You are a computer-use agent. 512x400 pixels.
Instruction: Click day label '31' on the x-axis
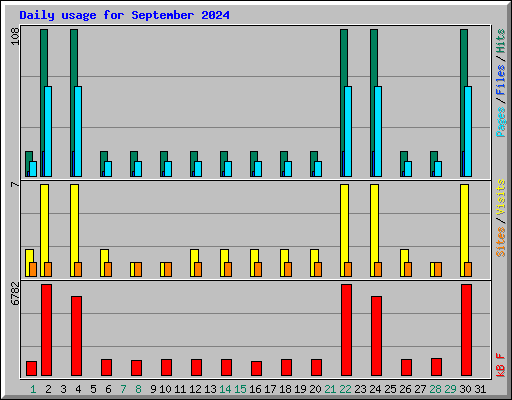[x=480, y=389]
